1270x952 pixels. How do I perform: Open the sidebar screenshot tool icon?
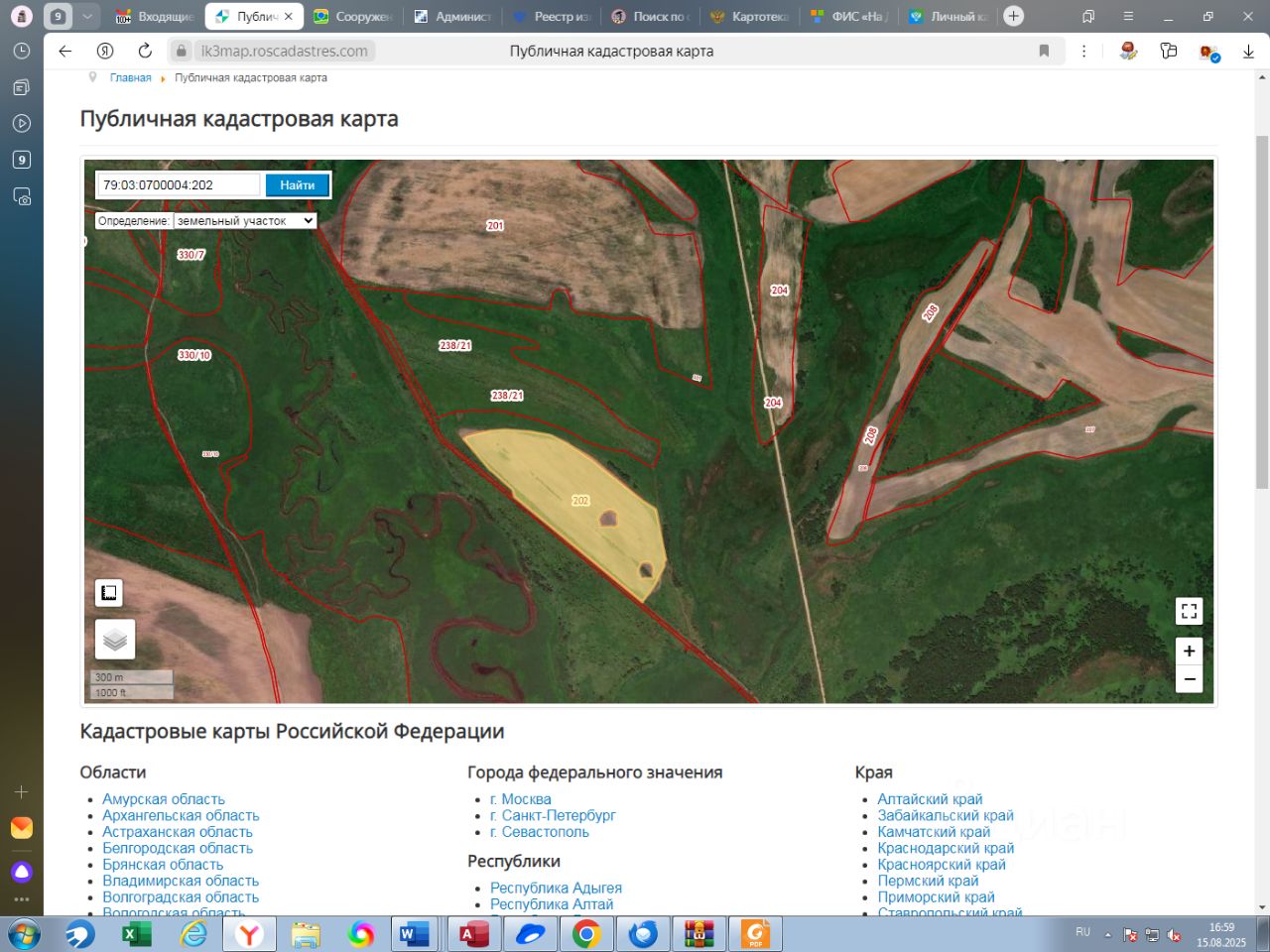pos(22,196)
